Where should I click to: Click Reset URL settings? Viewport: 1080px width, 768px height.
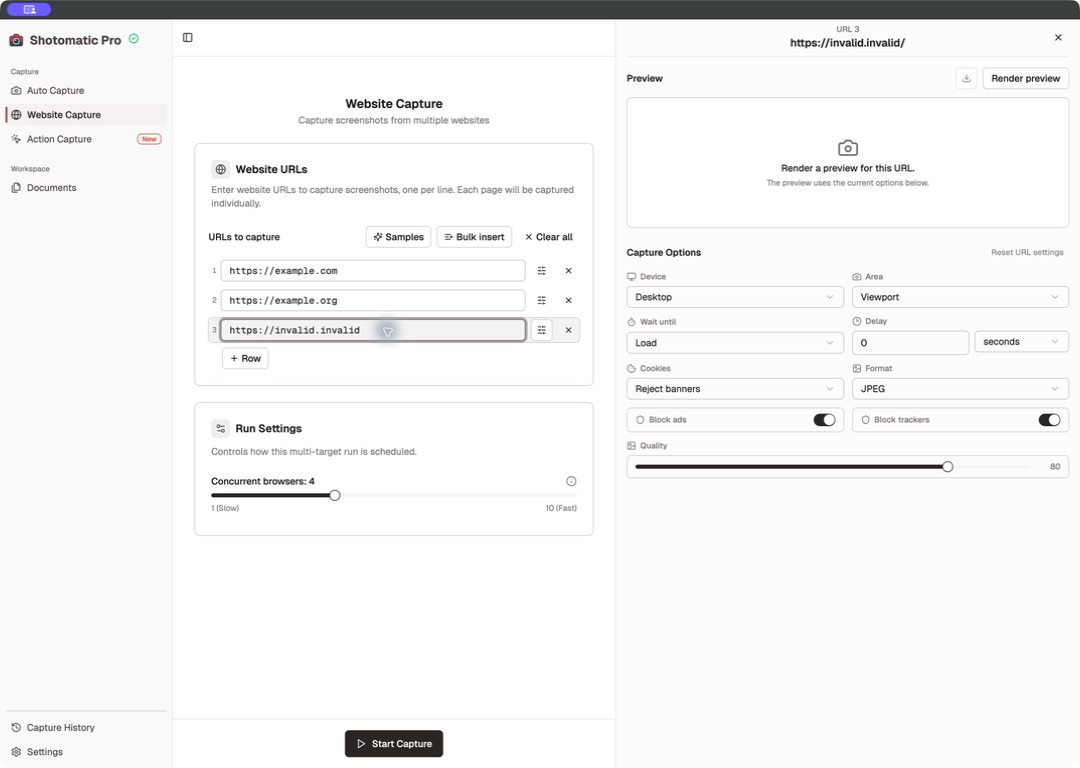[1027, 252]
